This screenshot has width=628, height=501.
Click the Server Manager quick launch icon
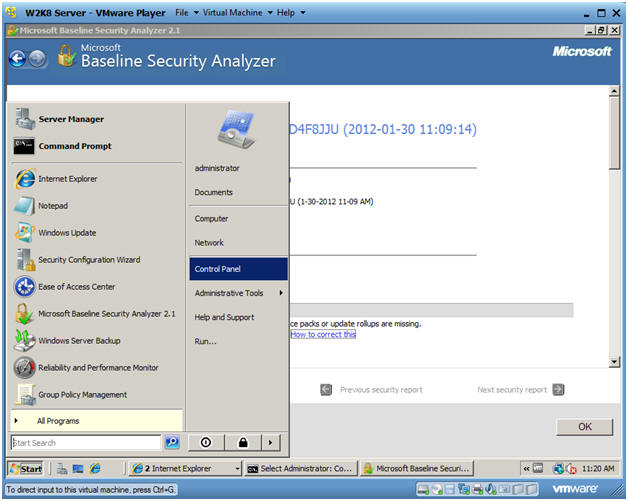pyautogui.click(x=62, y=468)
